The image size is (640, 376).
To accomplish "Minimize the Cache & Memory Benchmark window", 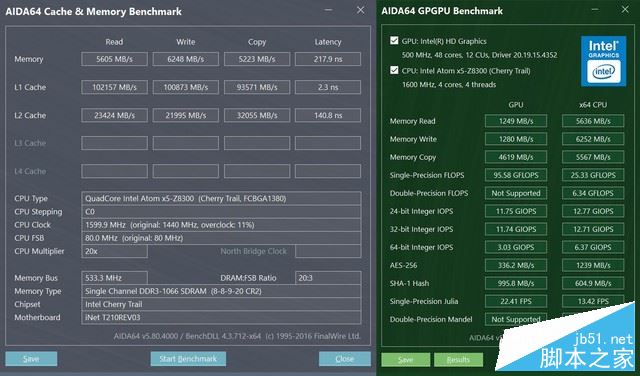I will click(x=329, y=10).
